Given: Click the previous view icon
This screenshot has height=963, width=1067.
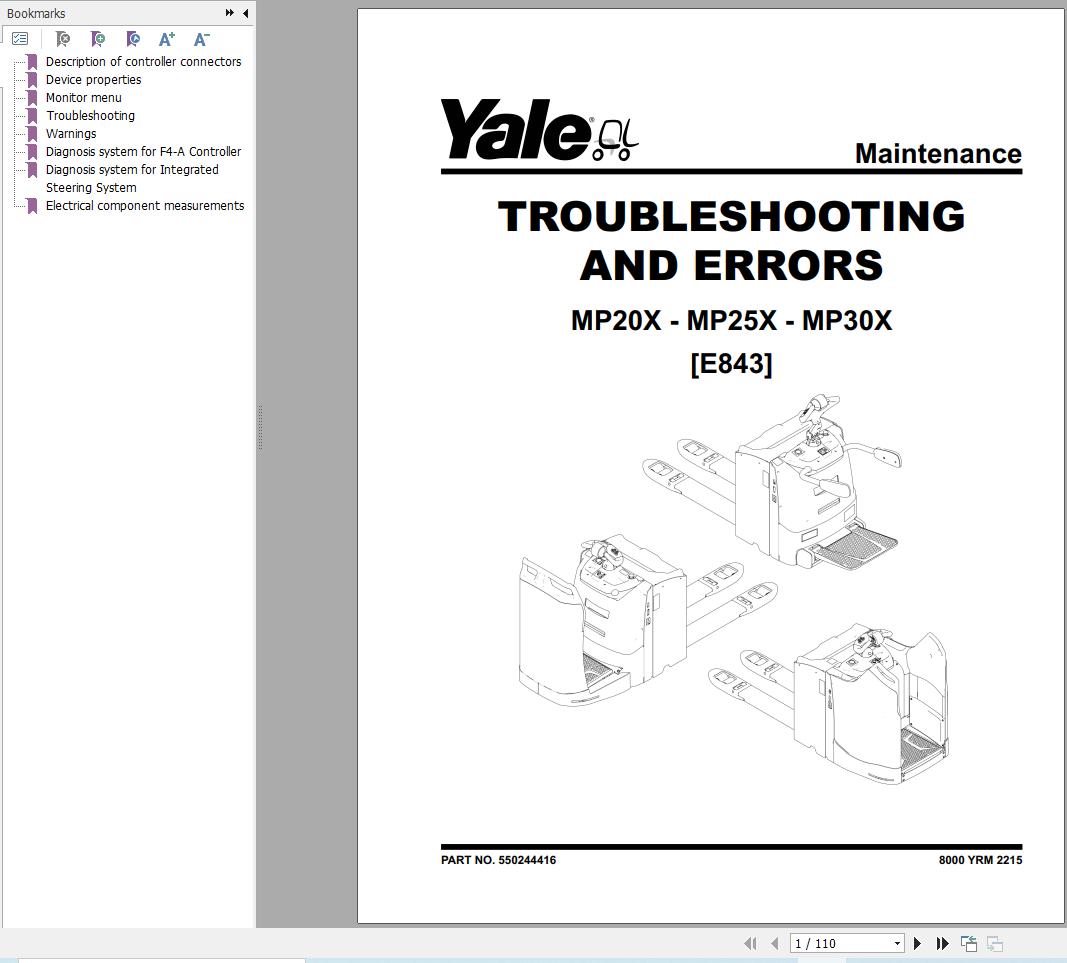Looking at the screenshot, I should point(968,943).
